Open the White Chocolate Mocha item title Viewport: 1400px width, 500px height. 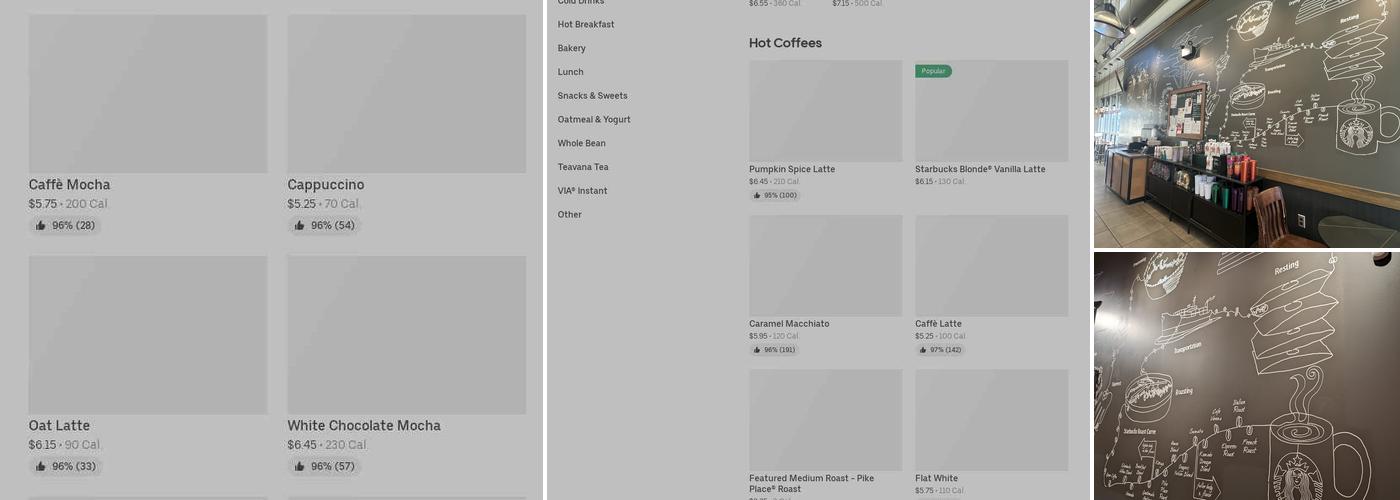click(x=364, y=426)
